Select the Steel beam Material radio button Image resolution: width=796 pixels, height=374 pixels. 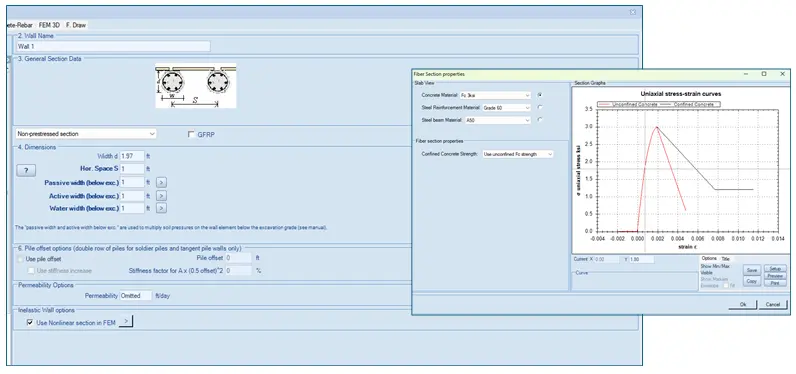click(539, 120)
